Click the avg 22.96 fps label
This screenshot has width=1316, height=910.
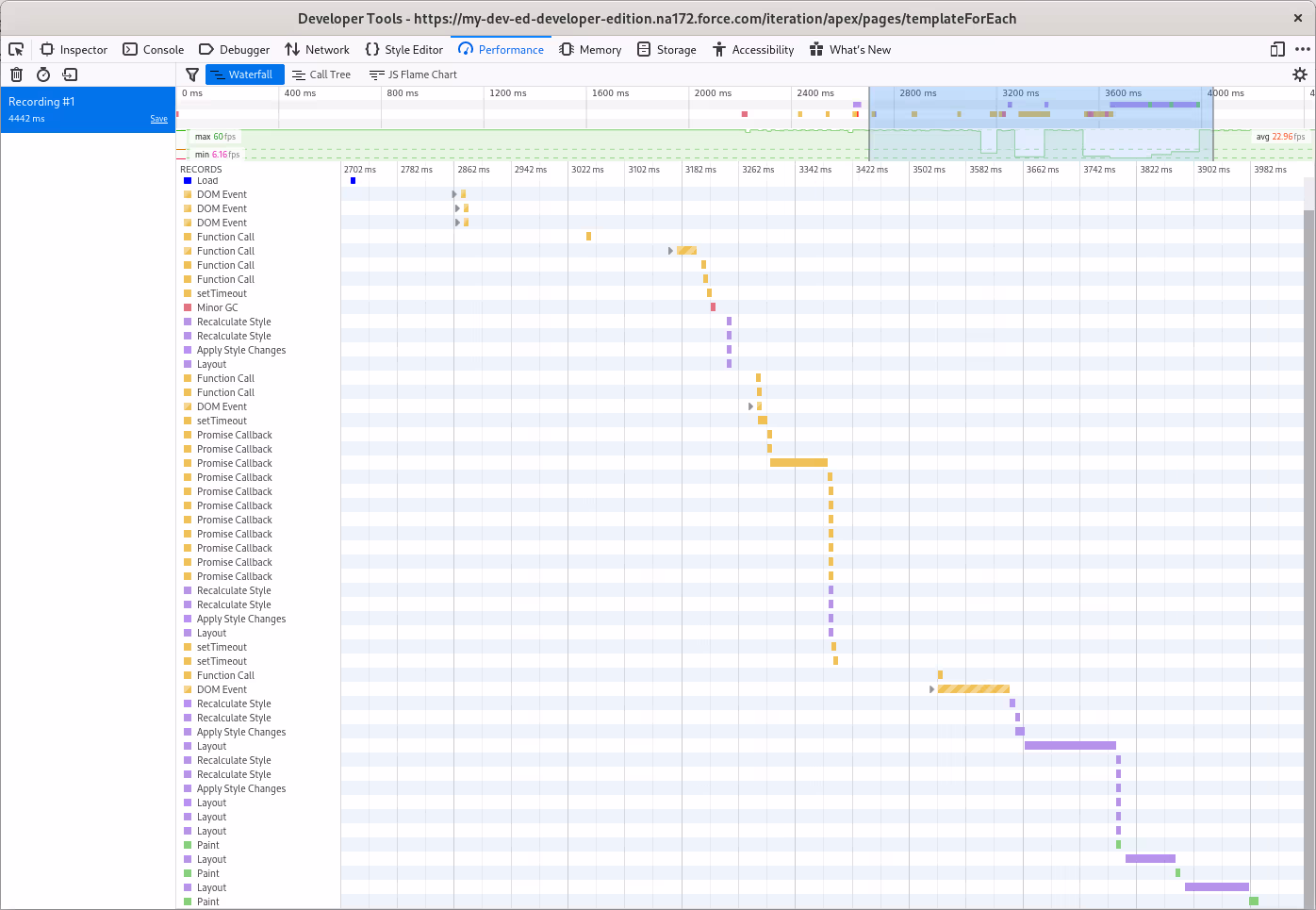[1280, 137]
